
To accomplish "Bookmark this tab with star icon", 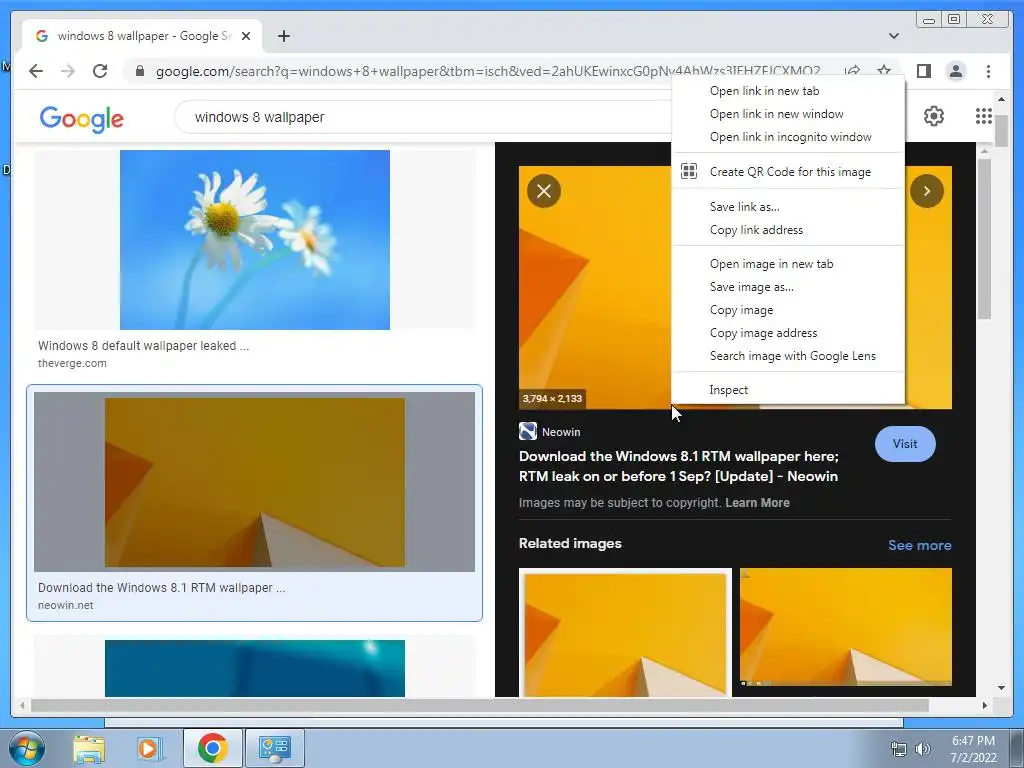I will (884, 71).
